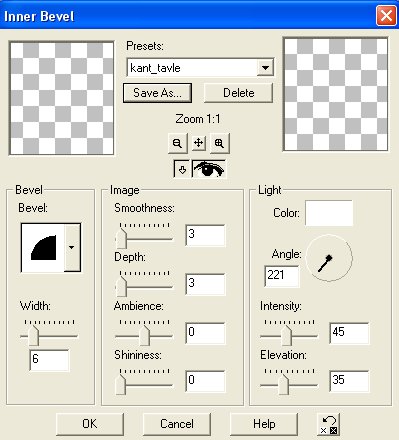Click the reset to default icon

[x=328, y=424]
